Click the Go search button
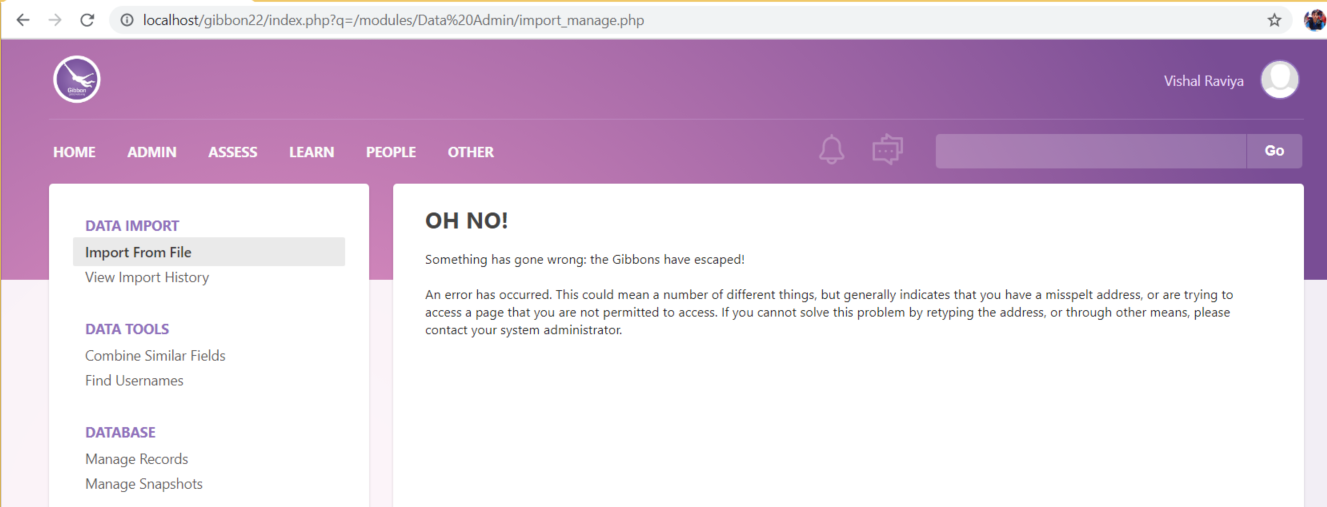Image resolution: width=1327 pixels, height=507 pixels. pyautogui.click(x=1274, y=151)
